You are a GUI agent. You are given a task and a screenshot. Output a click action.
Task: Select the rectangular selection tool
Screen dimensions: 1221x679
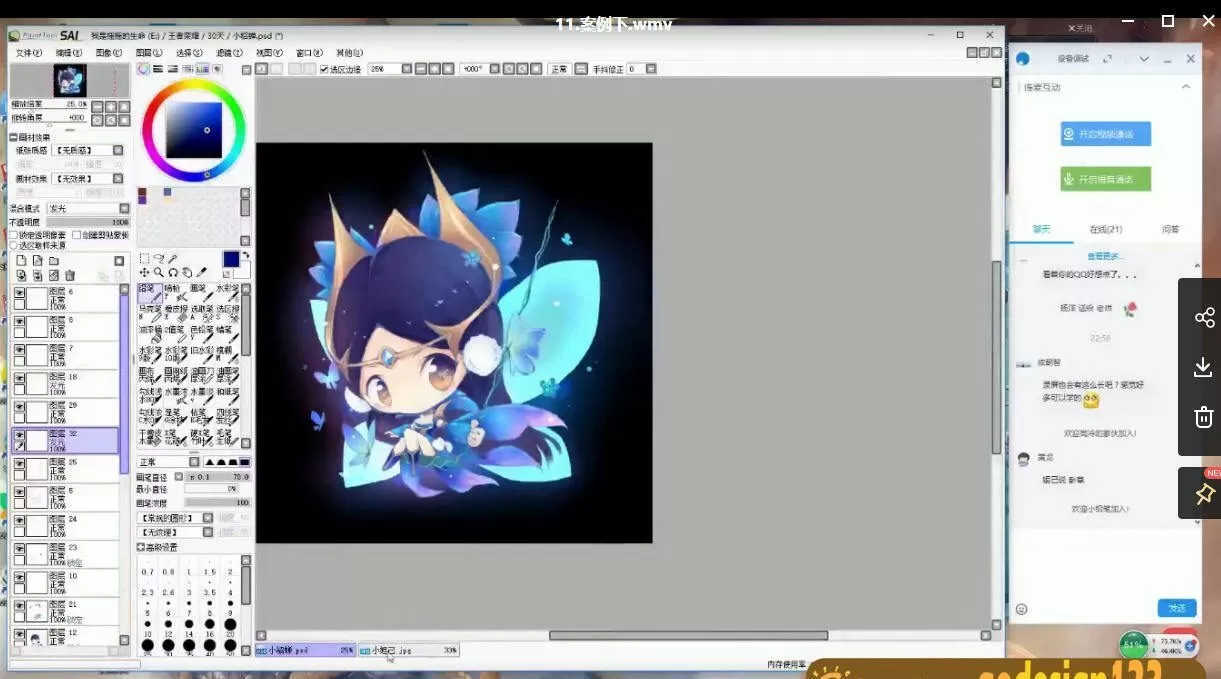click(x=144, y=259)
